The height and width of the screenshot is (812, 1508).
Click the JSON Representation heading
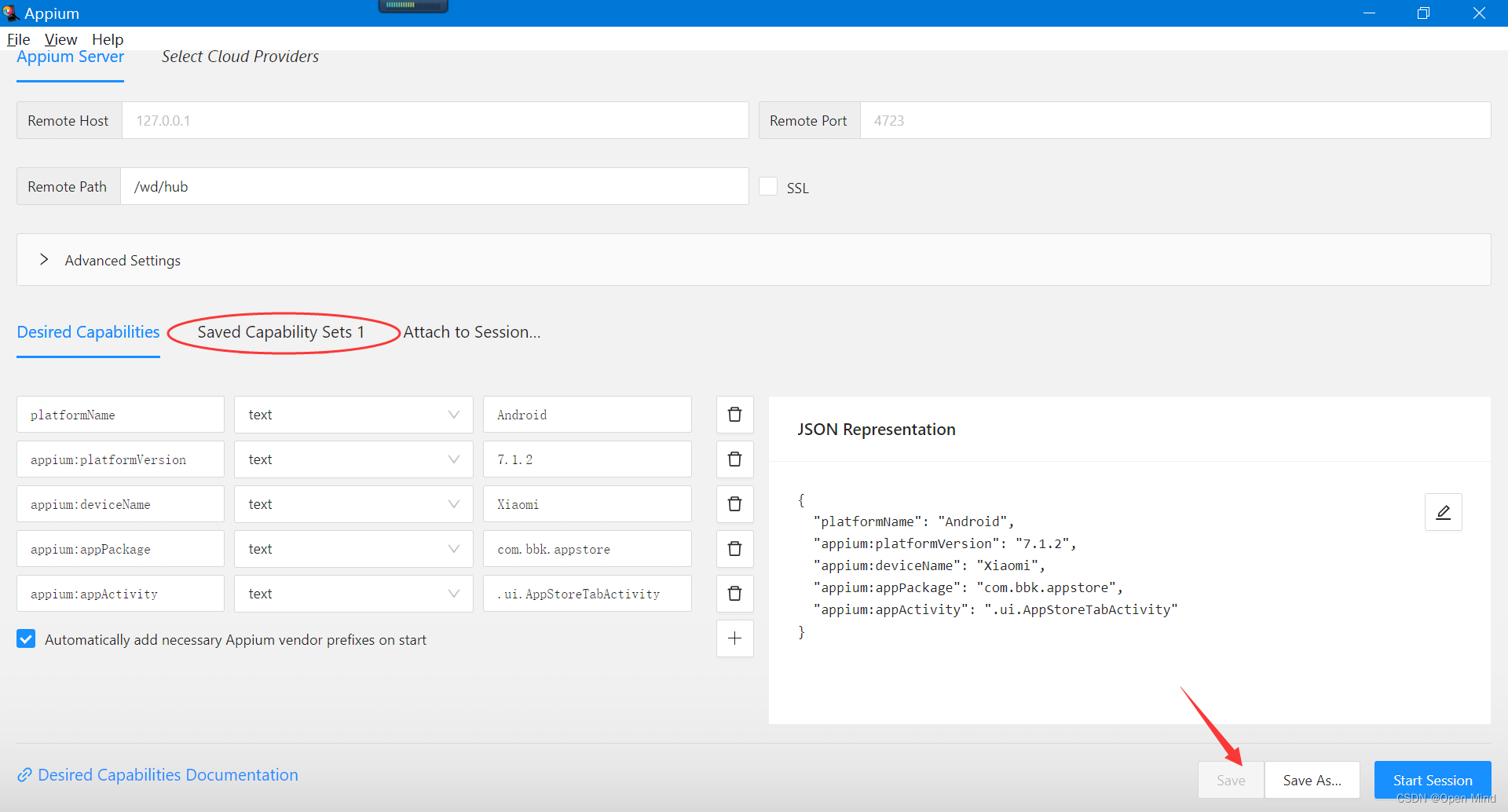pos(877,430)
